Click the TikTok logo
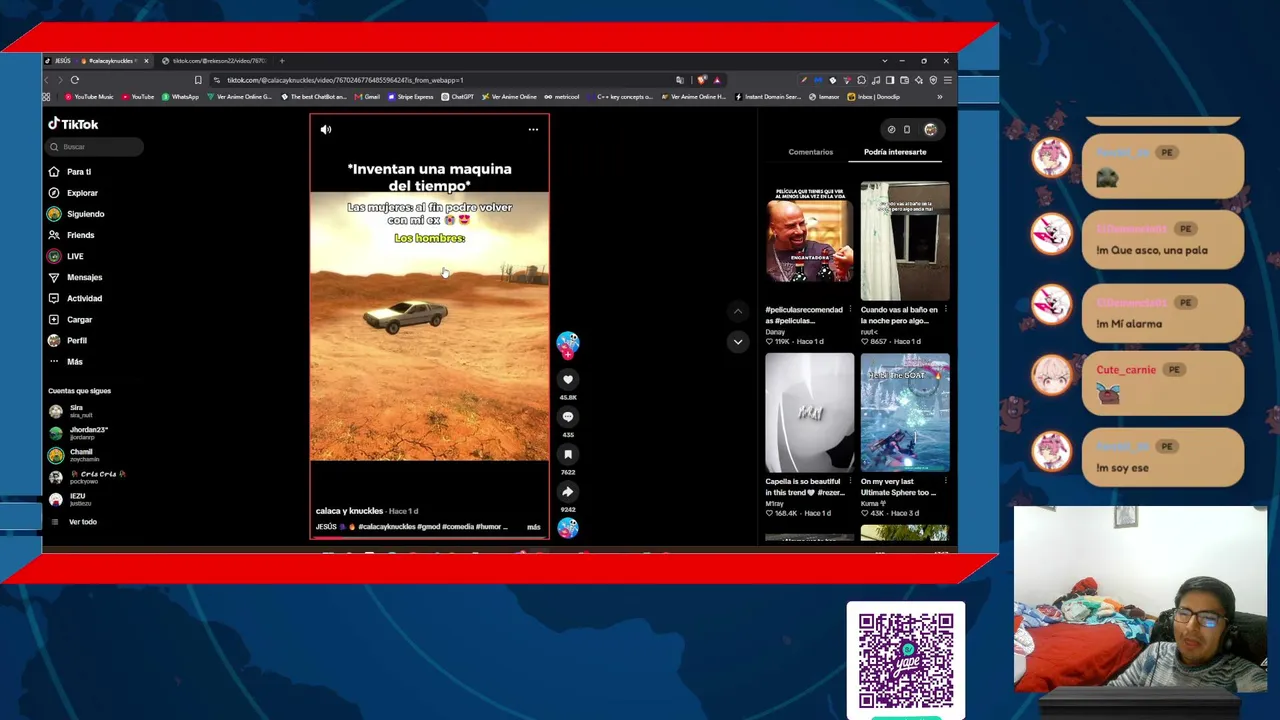The height and width of the screenshot is (720, 1280). click(73, 124)
